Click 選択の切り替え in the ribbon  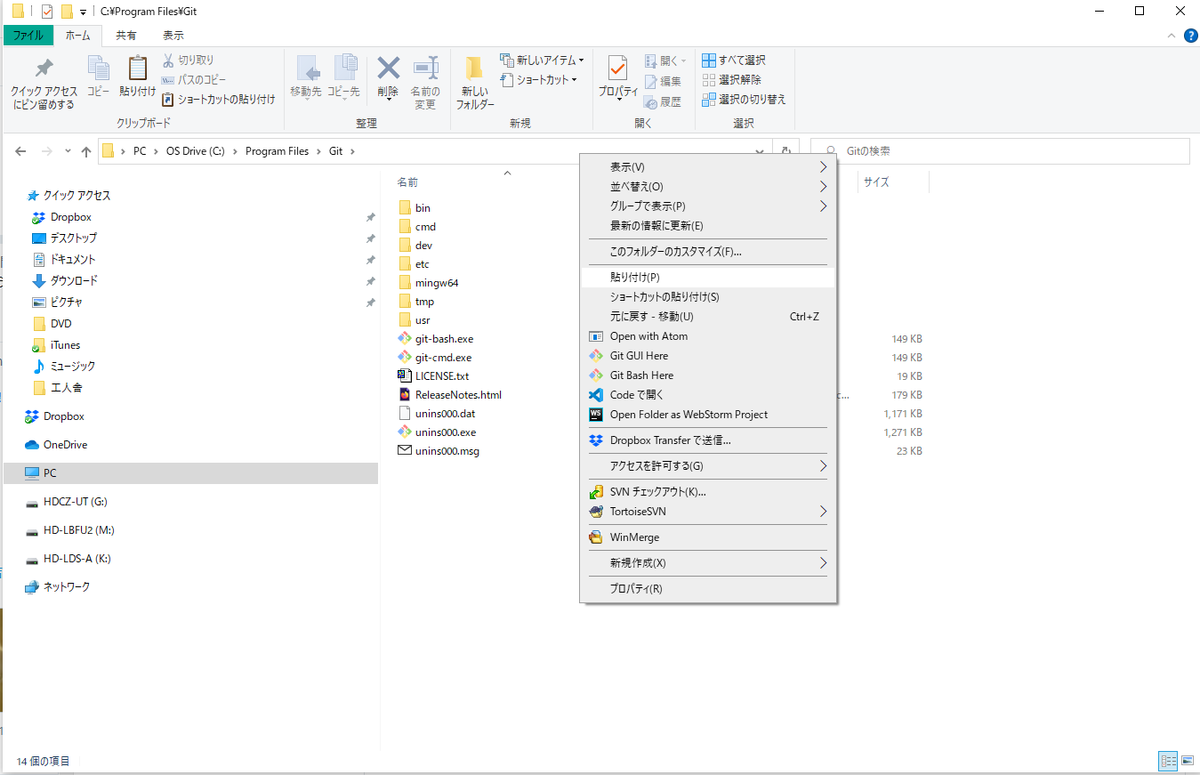pyautogui.click(x=743, y=99)
